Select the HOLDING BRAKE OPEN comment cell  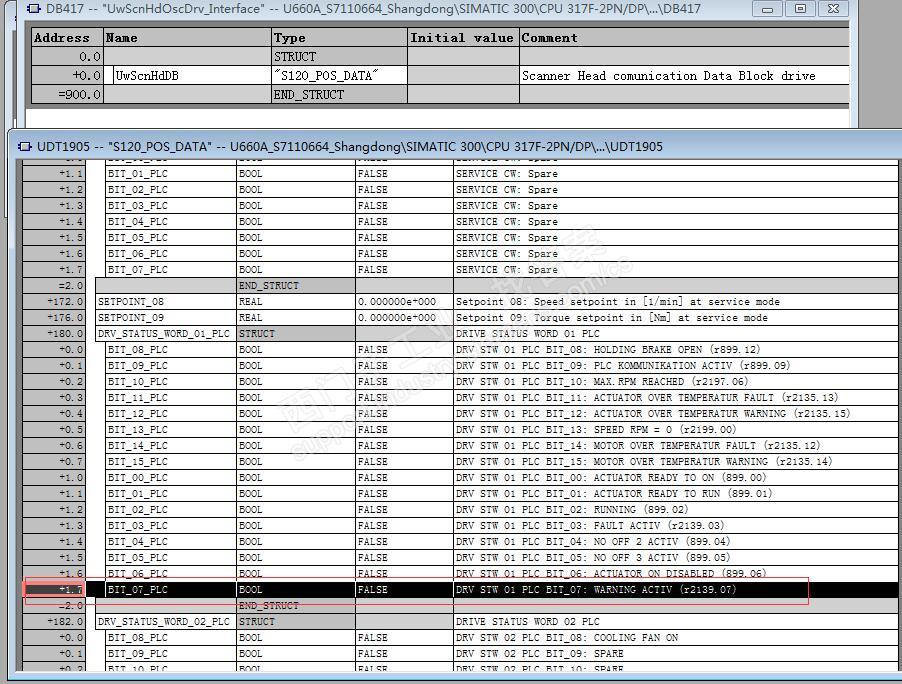(x=676, y=350)
